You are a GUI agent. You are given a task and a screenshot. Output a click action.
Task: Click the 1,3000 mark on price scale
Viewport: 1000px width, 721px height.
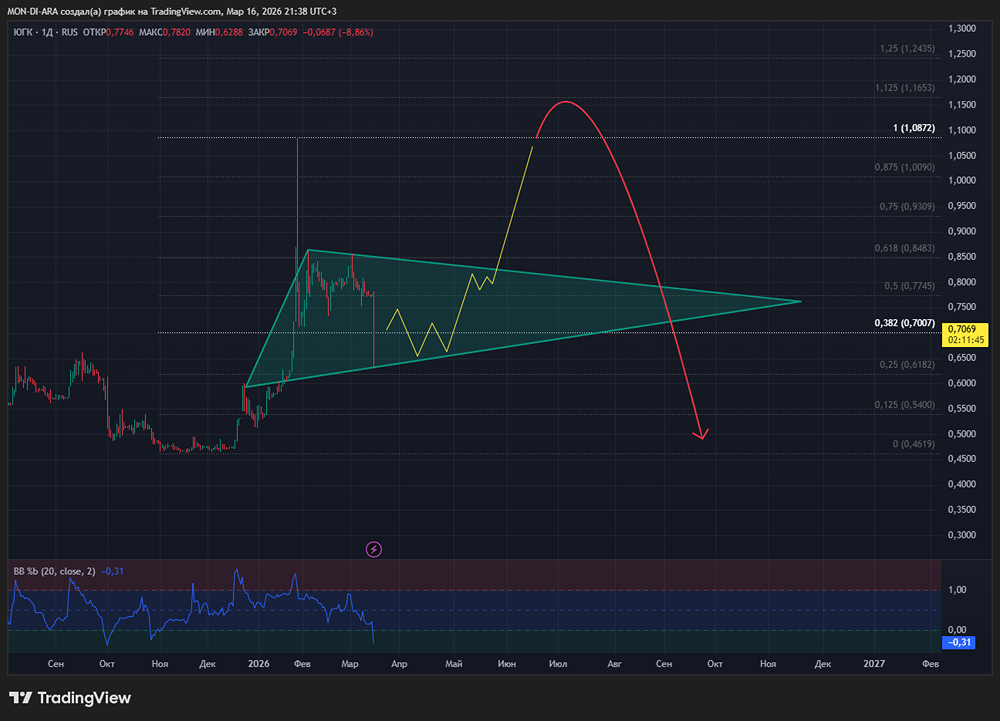pos(963,29)
